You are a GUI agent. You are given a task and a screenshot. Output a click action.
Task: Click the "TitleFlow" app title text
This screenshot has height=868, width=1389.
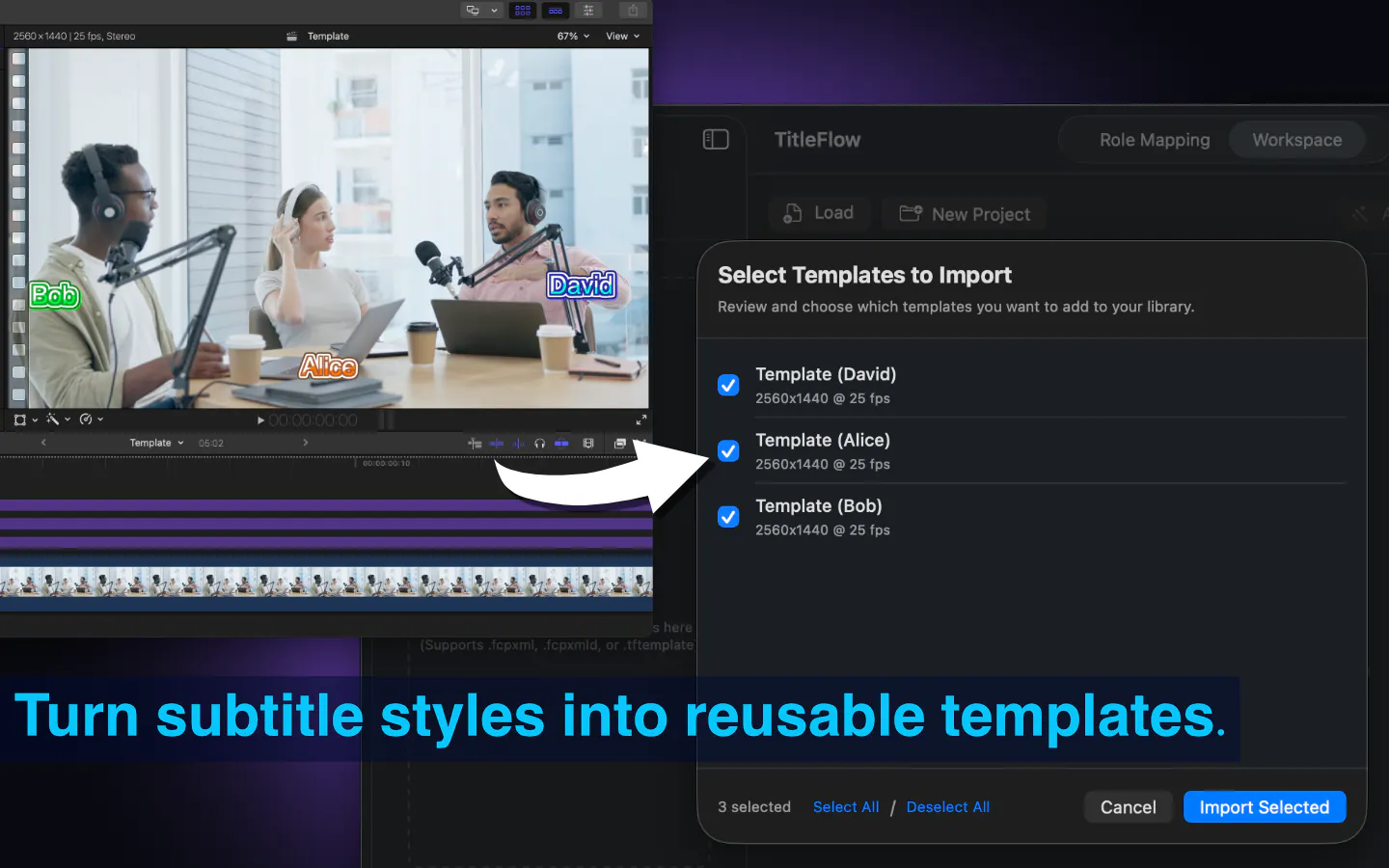[818, 140]
